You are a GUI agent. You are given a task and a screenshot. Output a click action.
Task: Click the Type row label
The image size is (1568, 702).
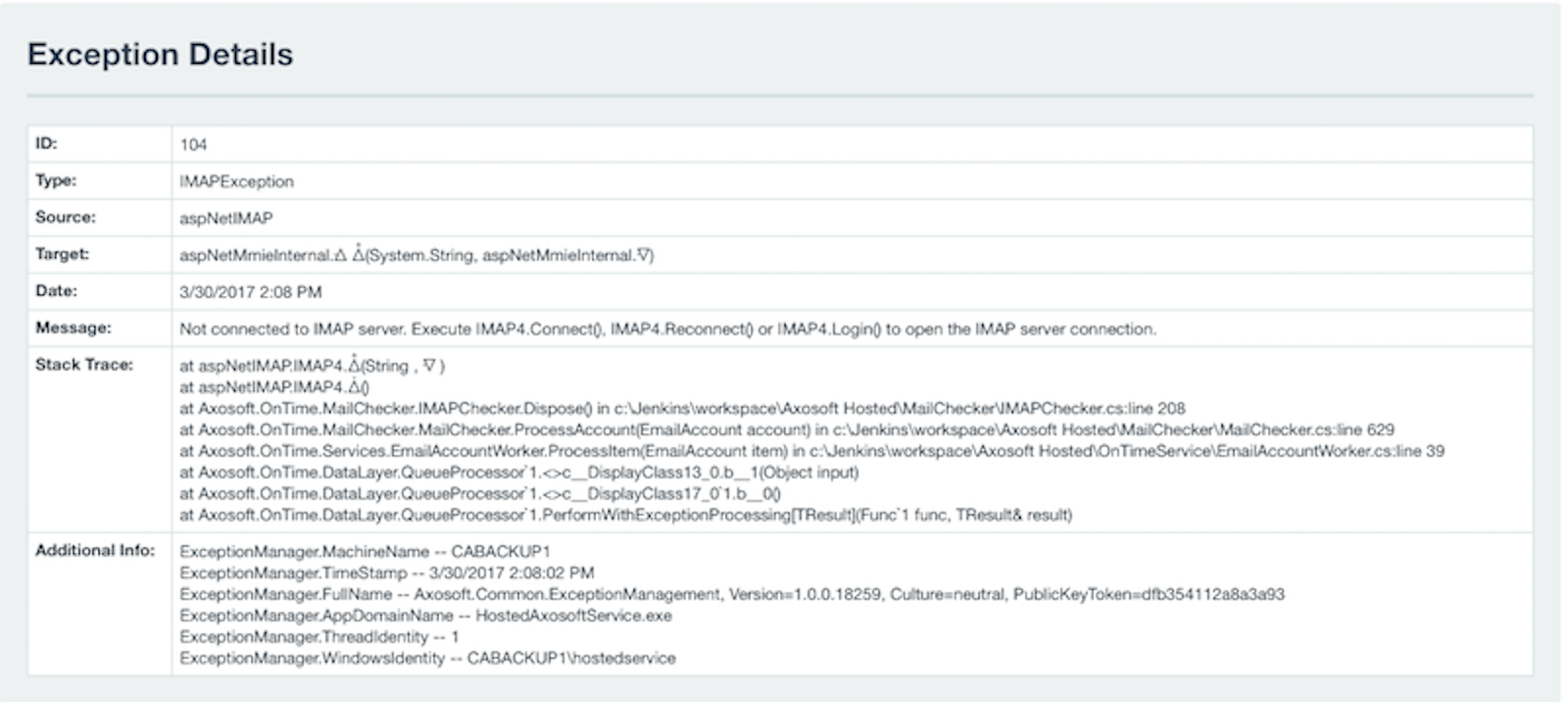[x=55, y=180]
